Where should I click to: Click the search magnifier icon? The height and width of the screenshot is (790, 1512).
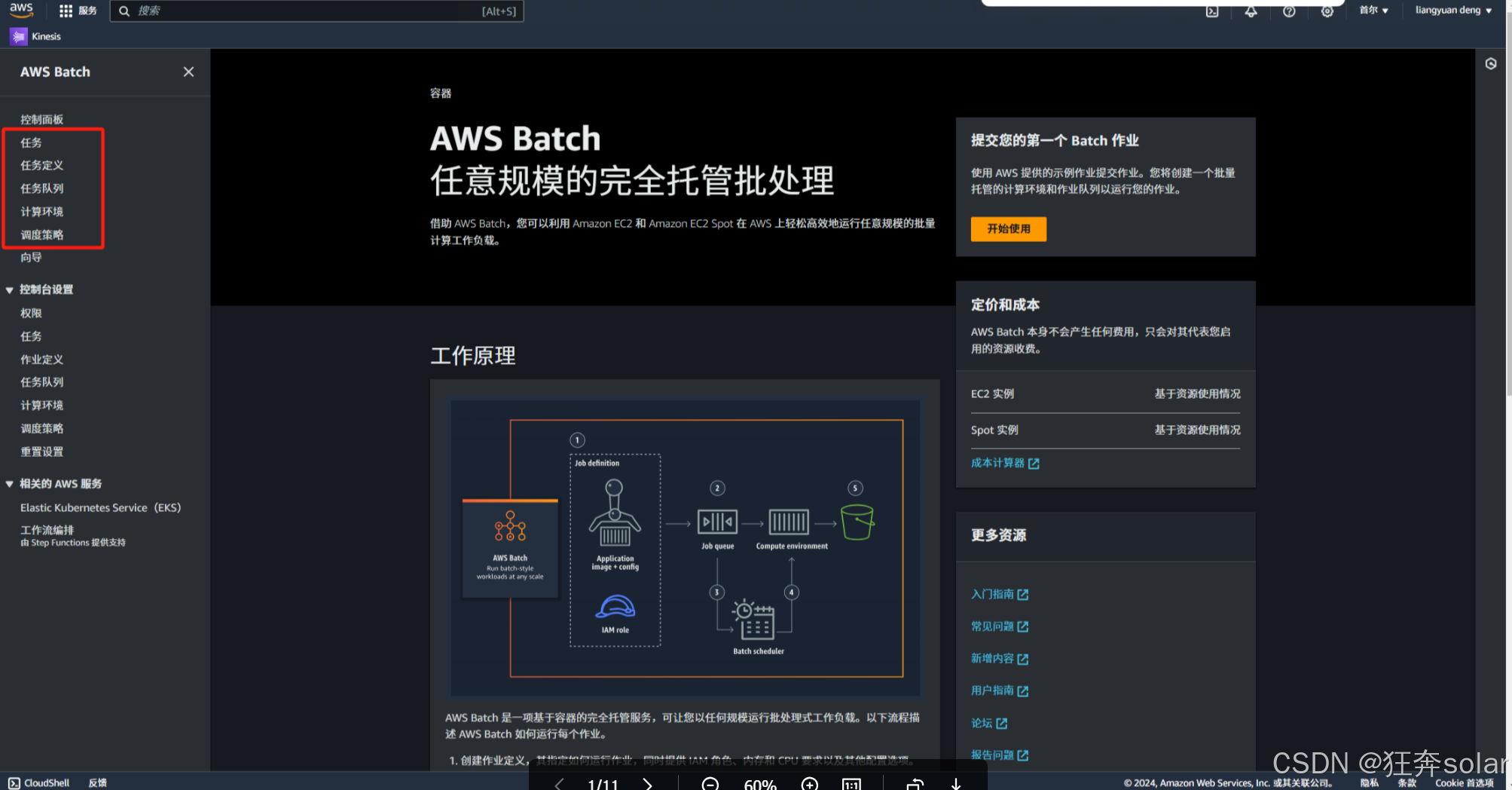click(x=124, y=11)
